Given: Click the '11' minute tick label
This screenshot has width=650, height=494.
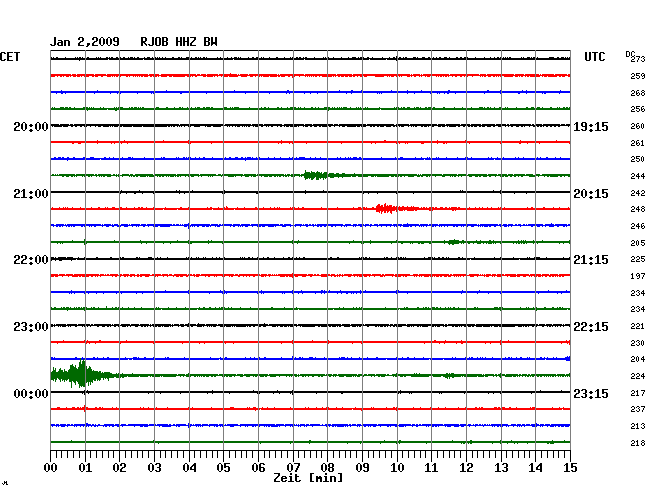Looking at the screenshot, I should [431, 467].
